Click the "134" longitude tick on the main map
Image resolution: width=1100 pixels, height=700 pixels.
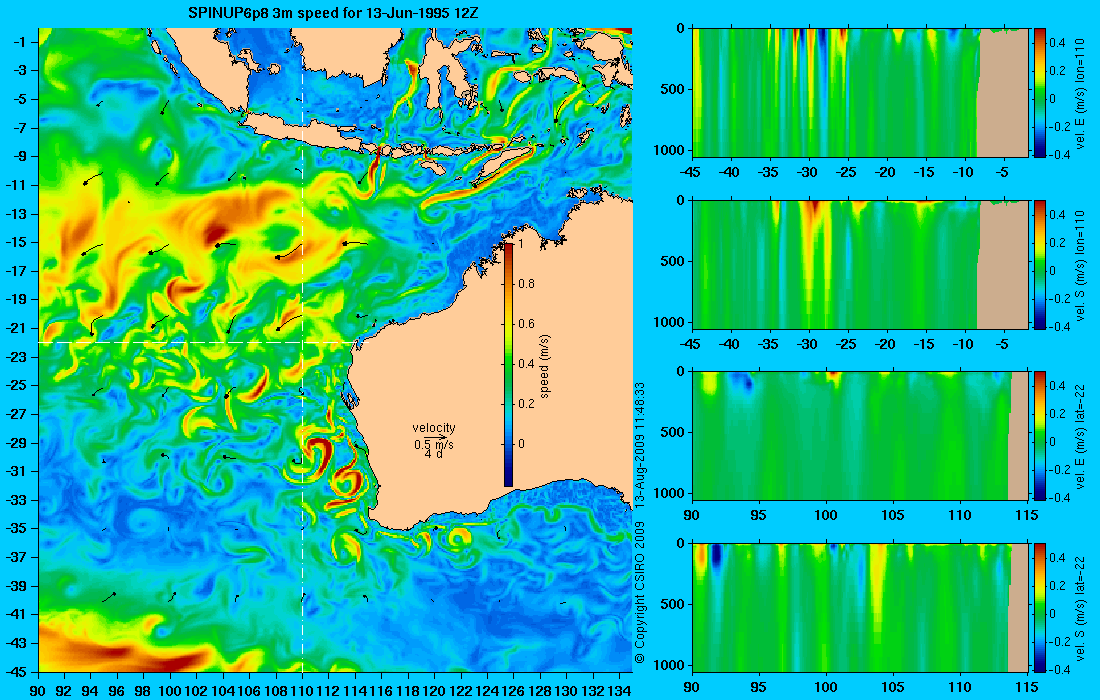pyautogui.click(x=618, y=691)
